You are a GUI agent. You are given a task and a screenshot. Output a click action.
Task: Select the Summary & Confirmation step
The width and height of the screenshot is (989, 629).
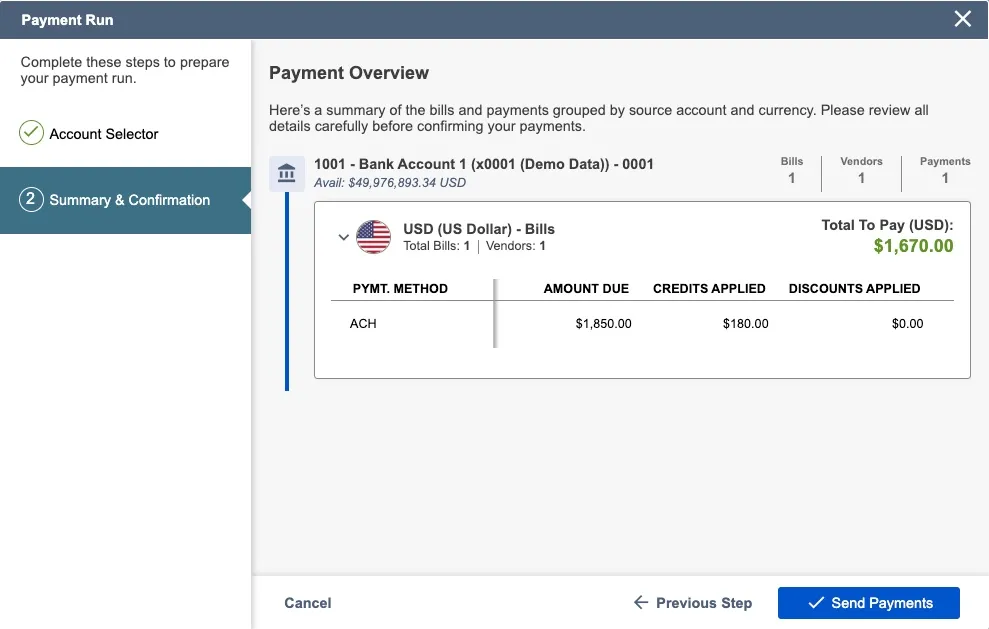(x=126, y=200)
